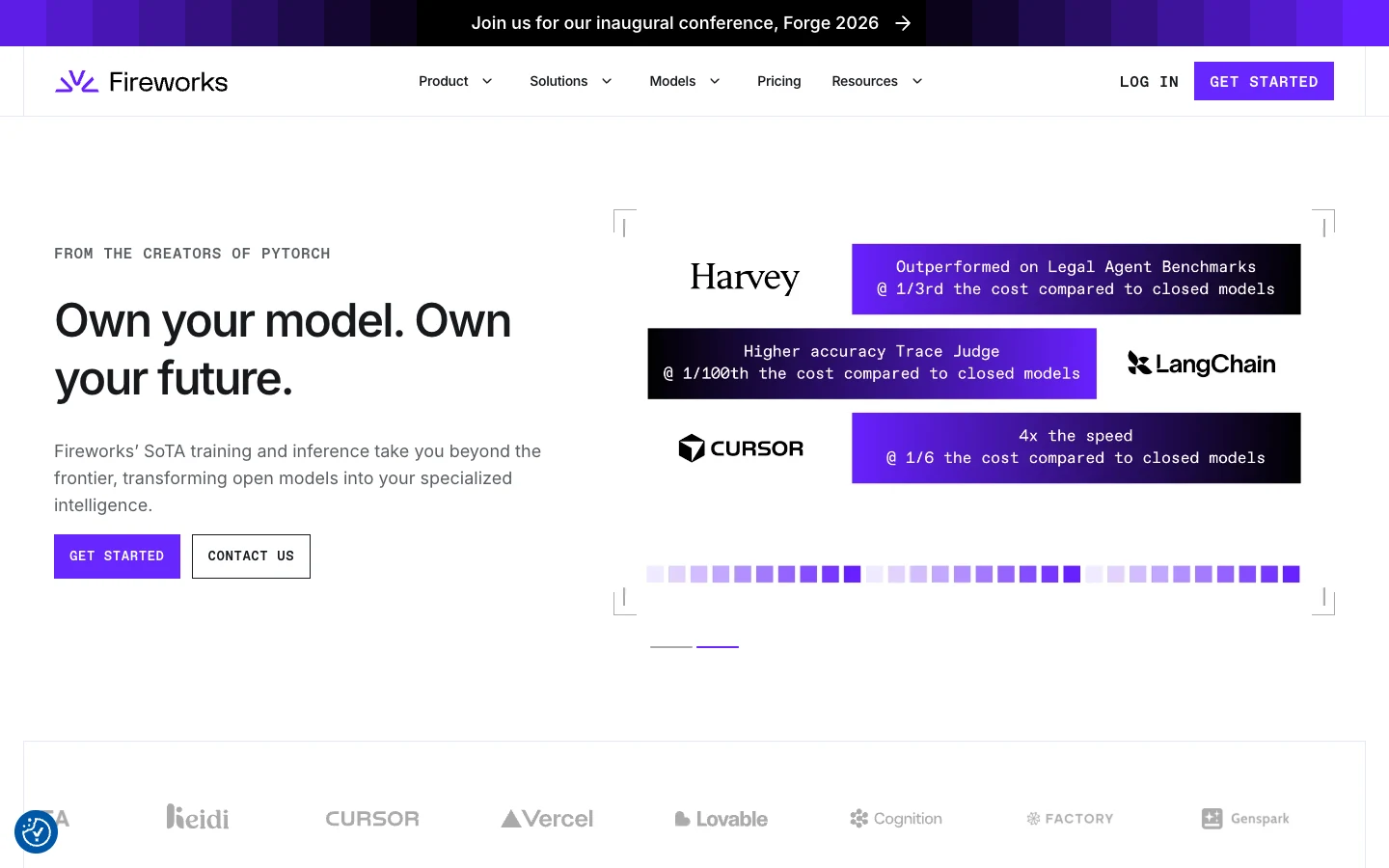Go to the Pricing page

(x=779, y=81)
